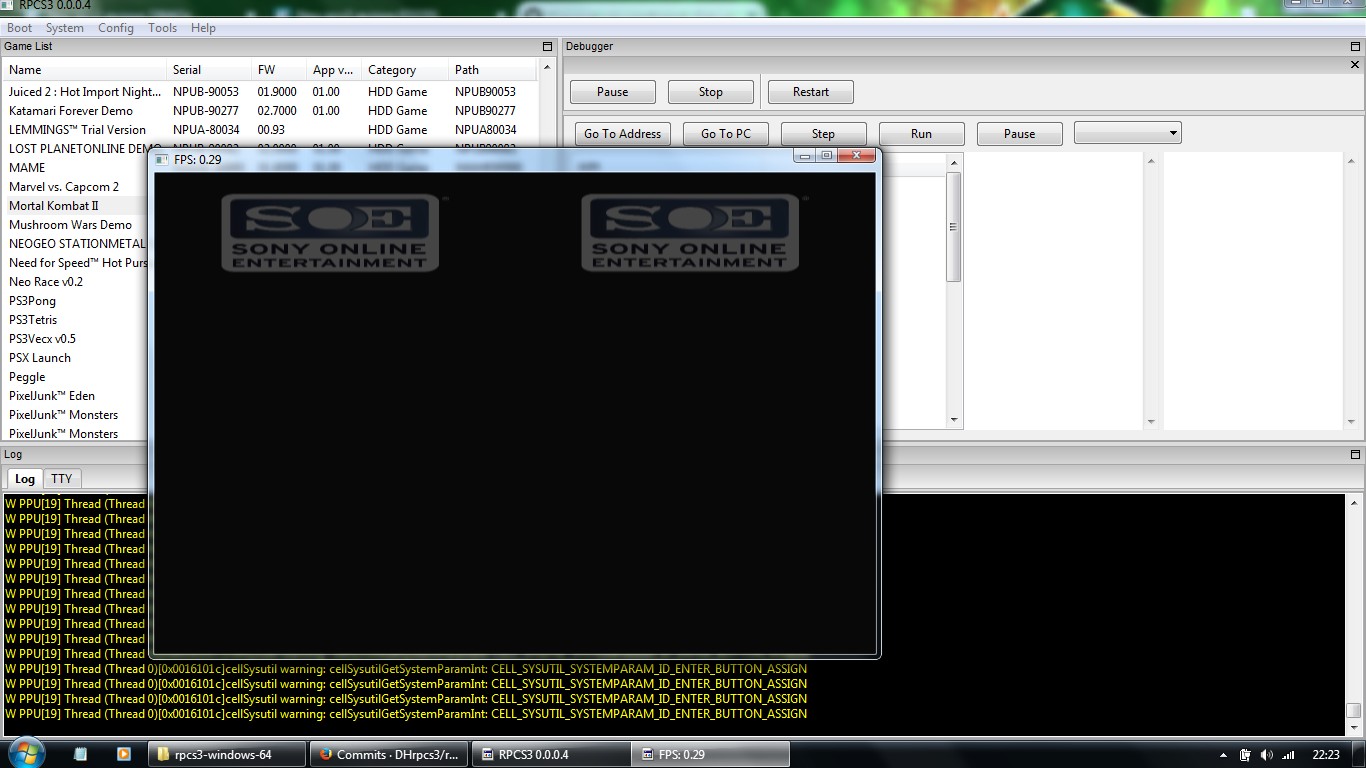Click Log panel scrollbar thumb
Screen dimensions: 1366x768
(x=1354, y=711)
